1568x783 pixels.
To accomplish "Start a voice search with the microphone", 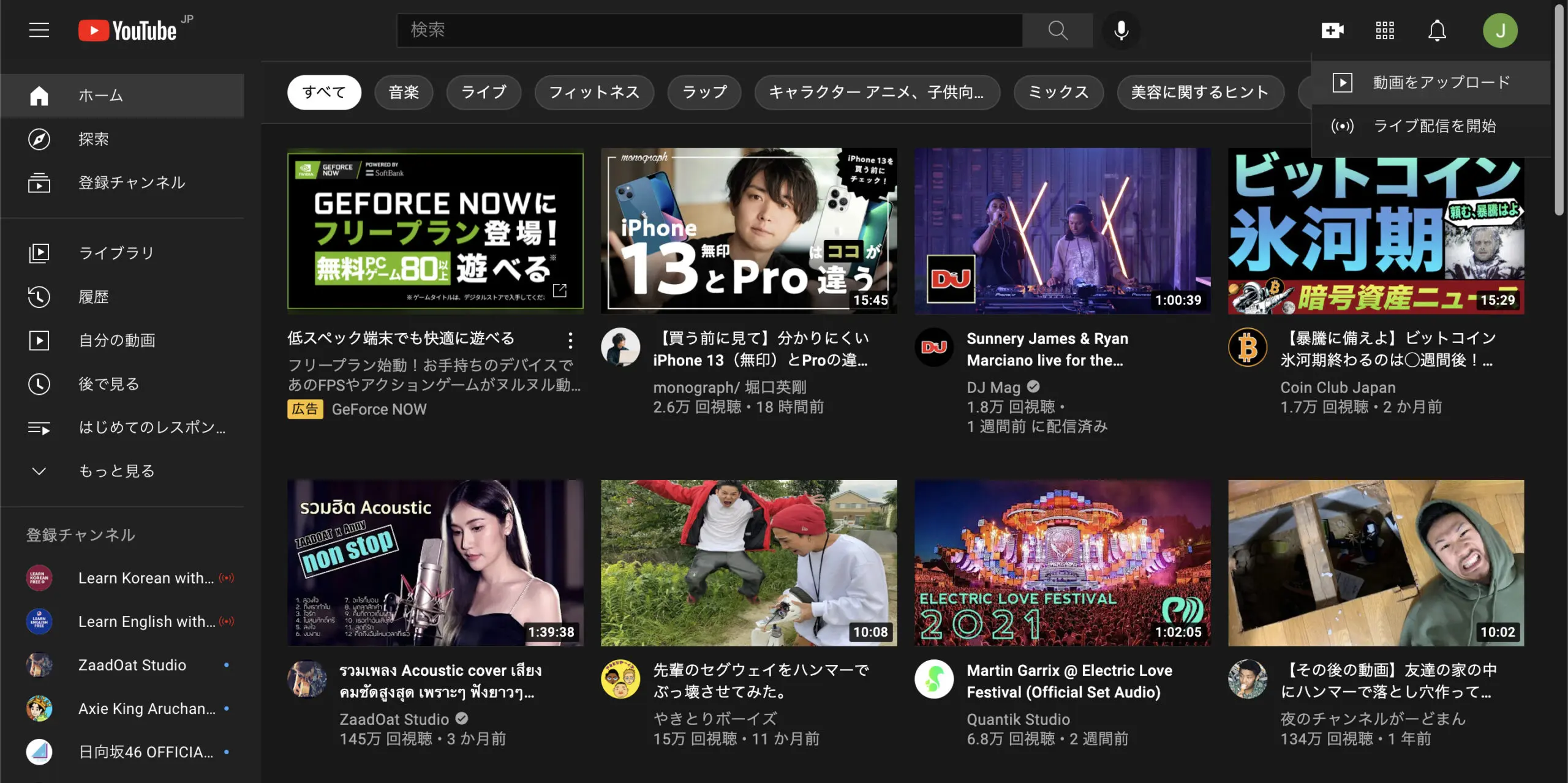I will pos(1120,30).
